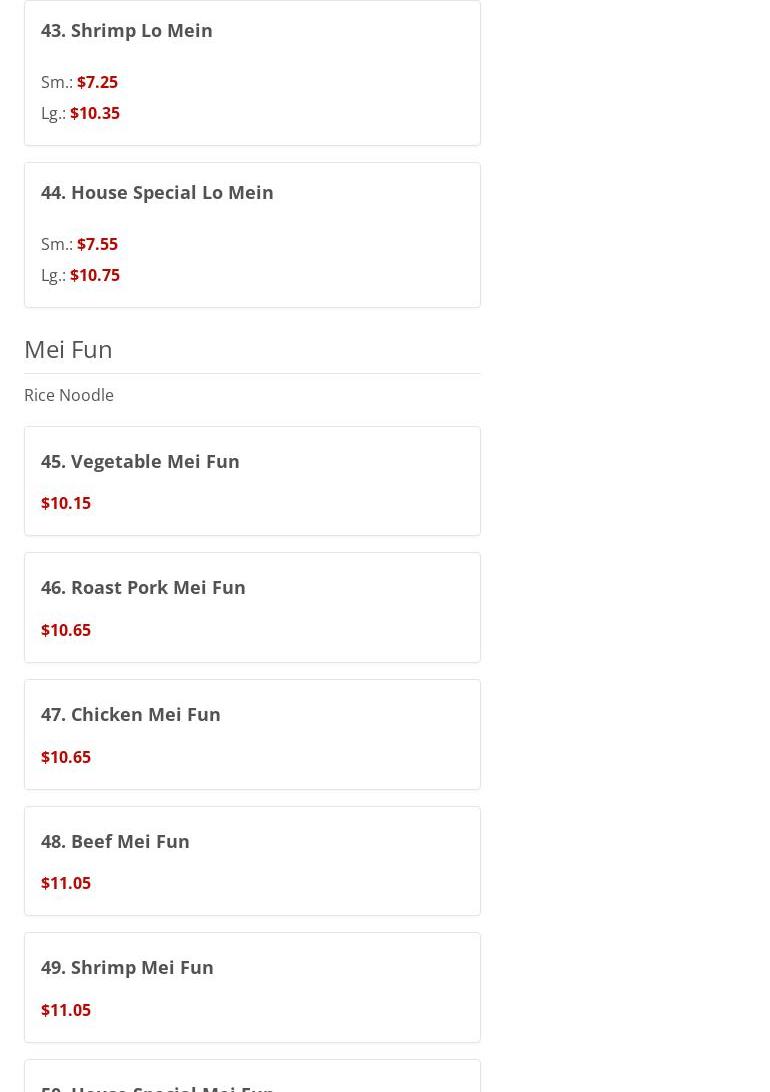Choose small House Special Lo Mein $7.55

click(x=97, y=244)
